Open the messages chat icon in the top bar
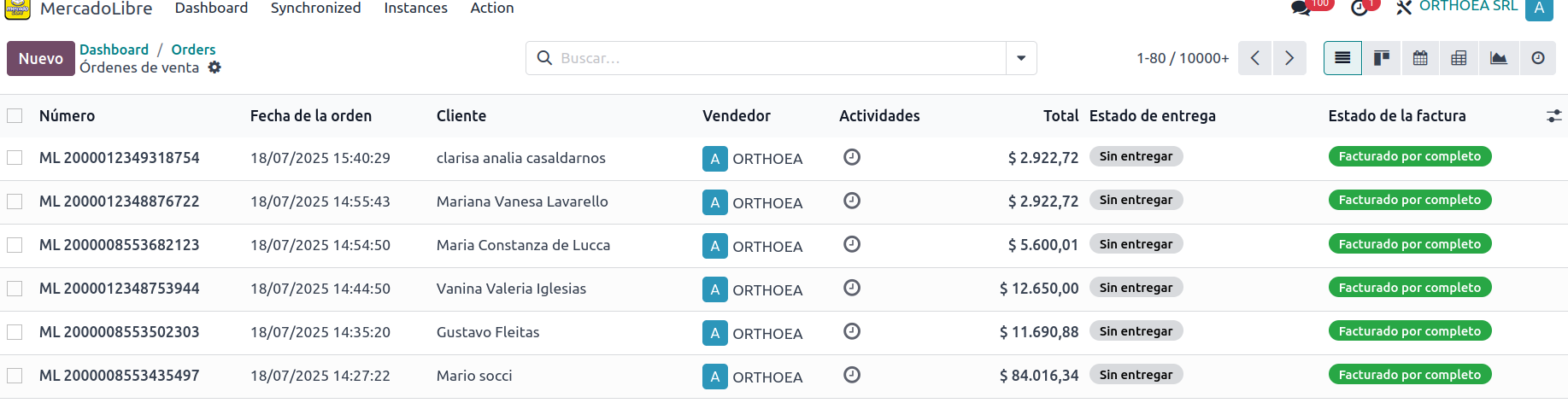1568x403 pixels. 1301,8
